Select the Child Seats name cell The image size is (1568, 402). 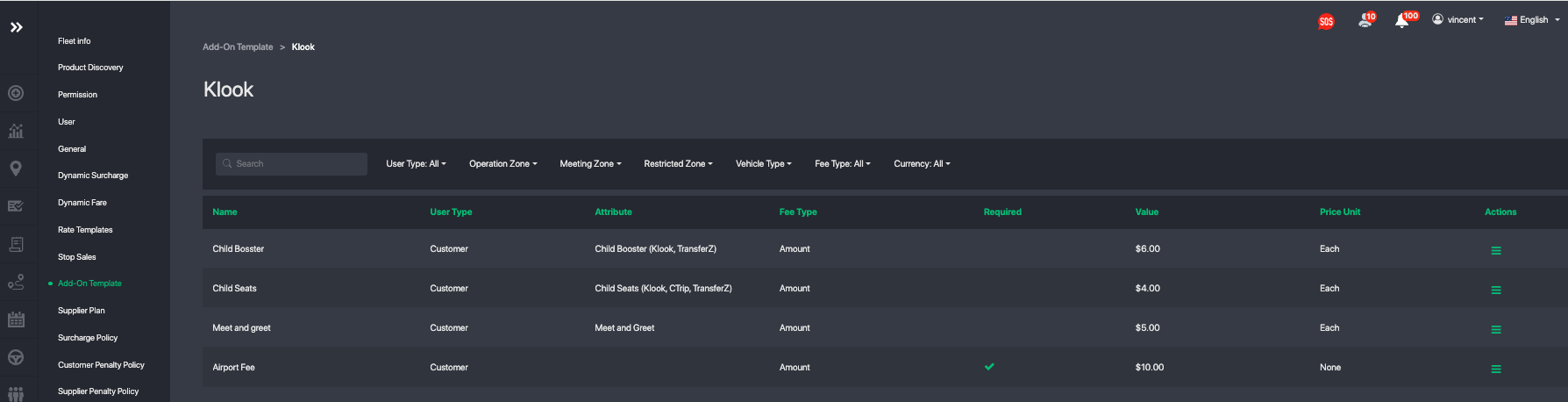click(x=234, y=288)
